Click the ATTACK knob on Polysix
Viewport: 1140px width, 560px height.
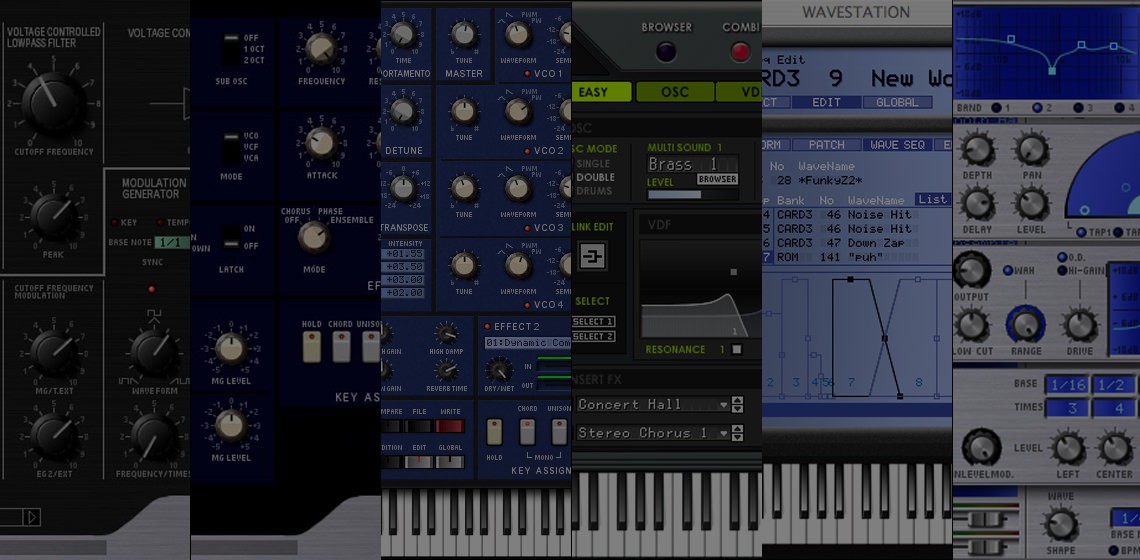pyautogui.click(x=321, y=144)
